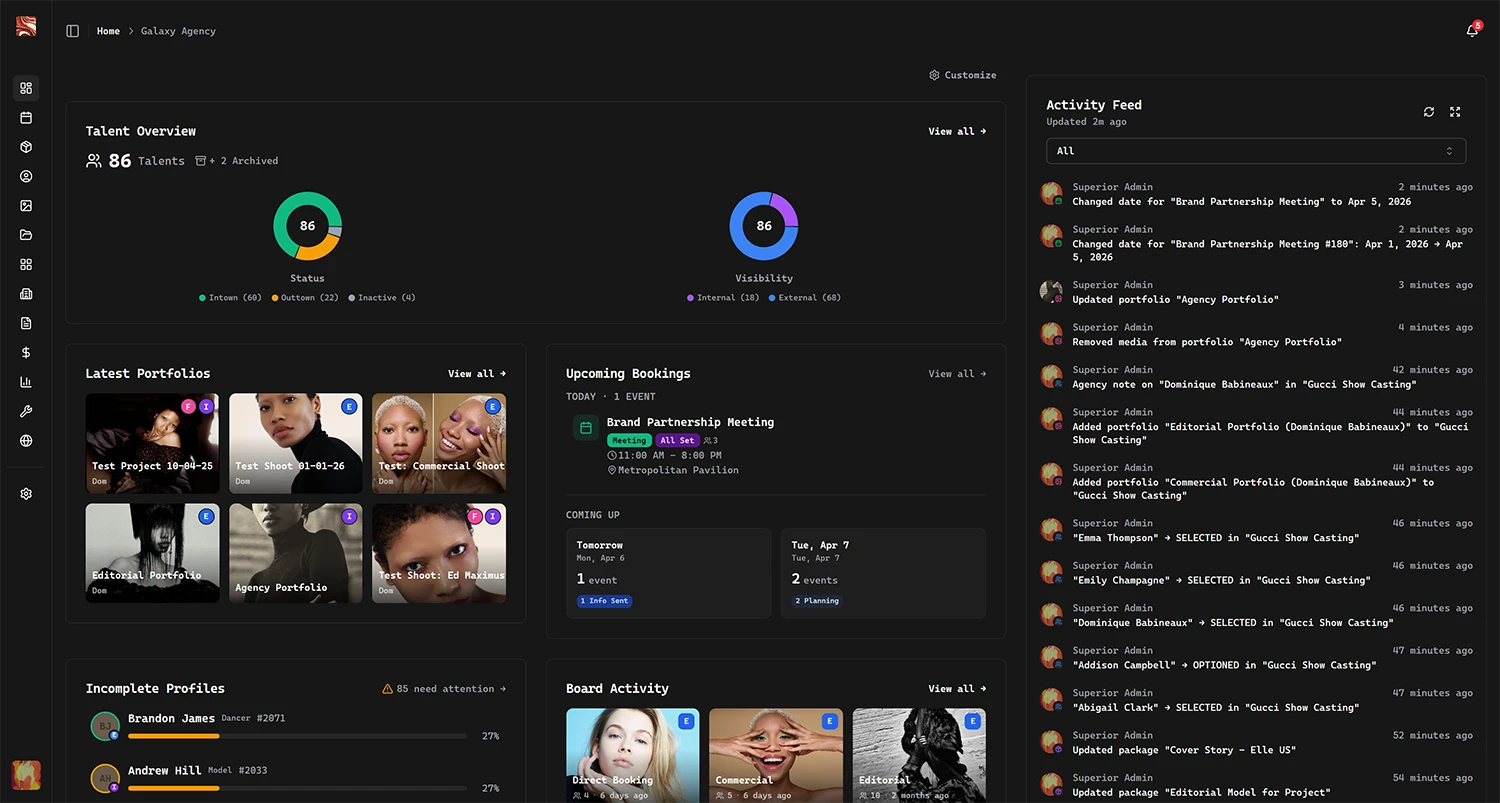Open the folder icon in the sidebar
The image size is (1500, 803).
[x=26, y=235]
